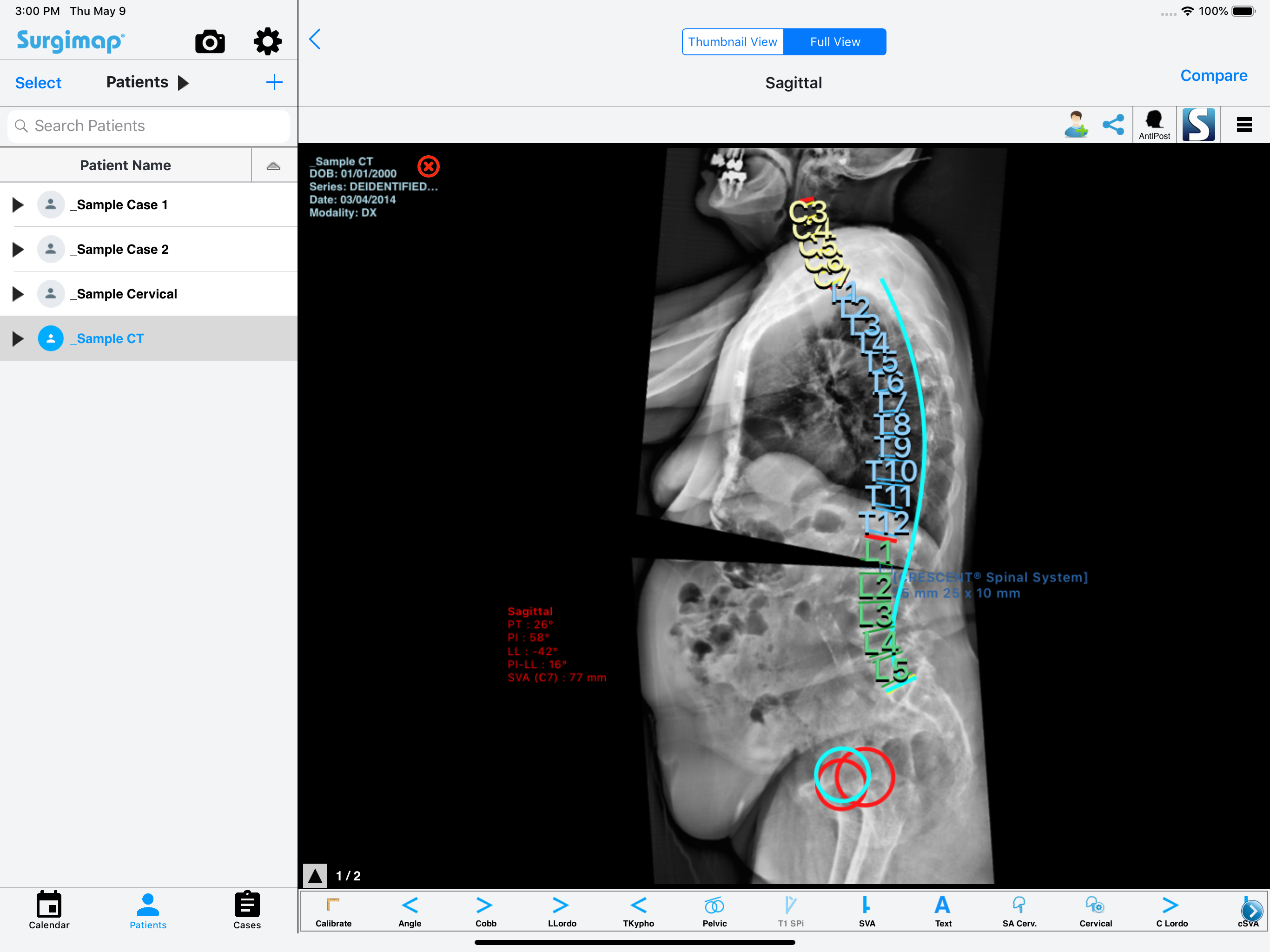Go back with the left chevron
This screenshot has width=1270, height=952.
tap(315, 40)
